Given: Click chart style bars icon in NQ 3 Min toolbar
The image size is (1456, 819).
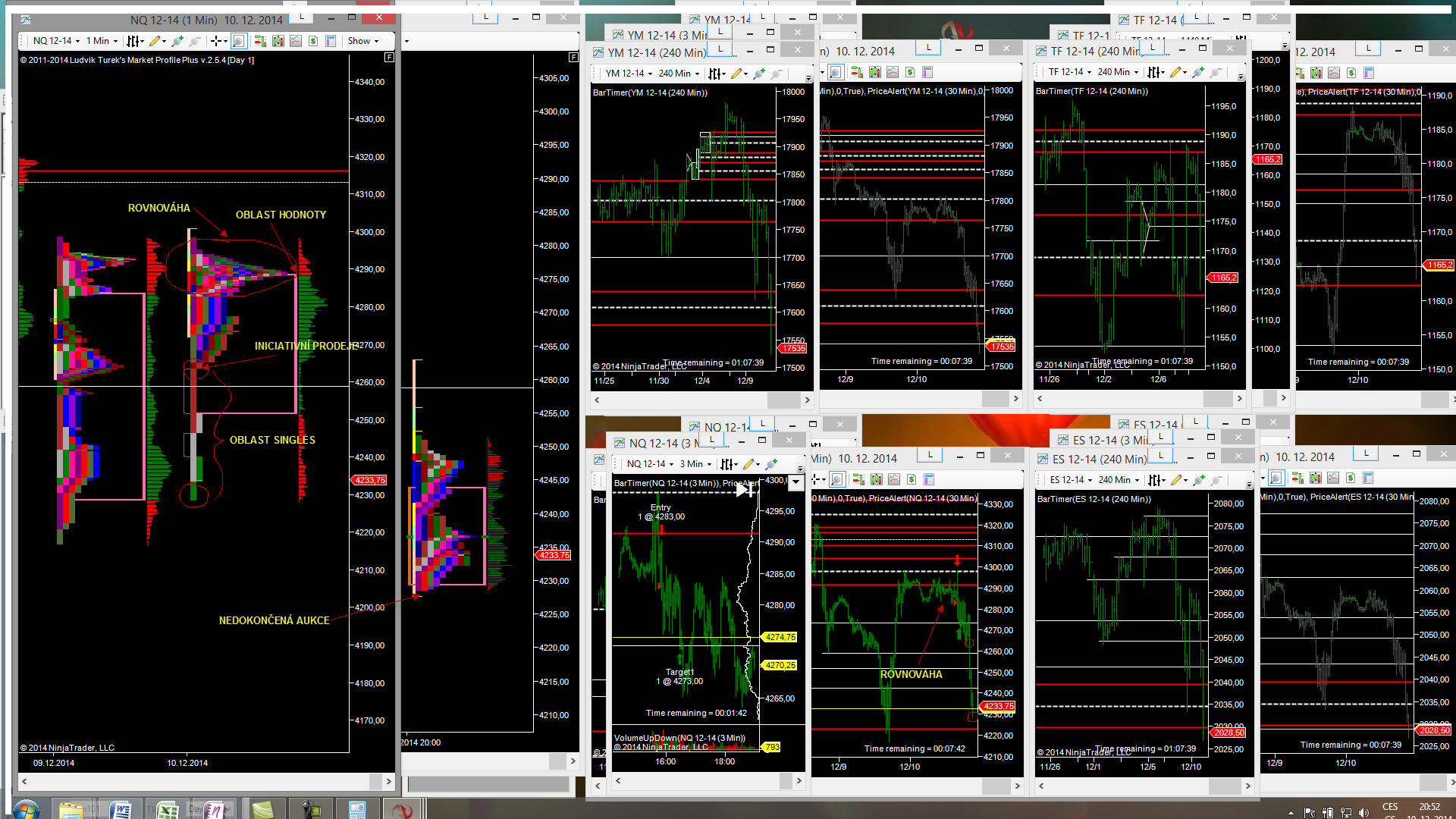Looking at the screenshot, I should click(727, 464).
